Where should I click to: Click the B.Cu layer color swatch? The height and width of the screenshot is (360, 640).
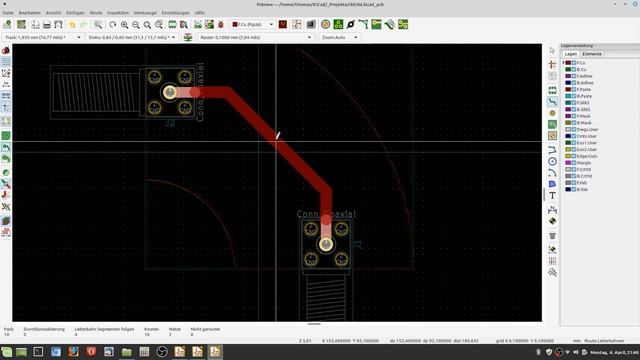click(x=568, y=69)
